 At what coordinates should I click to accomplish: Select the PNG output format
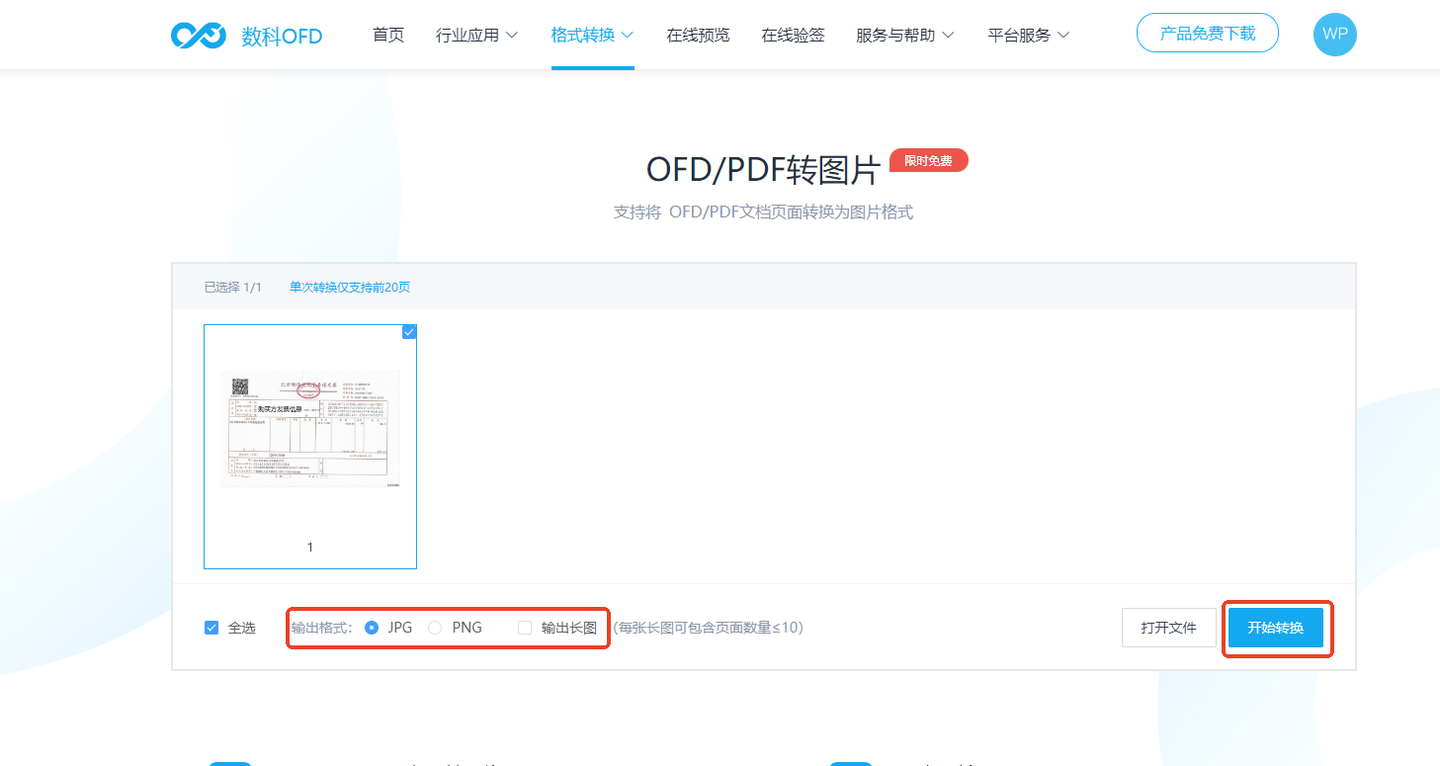pos(435,627)
